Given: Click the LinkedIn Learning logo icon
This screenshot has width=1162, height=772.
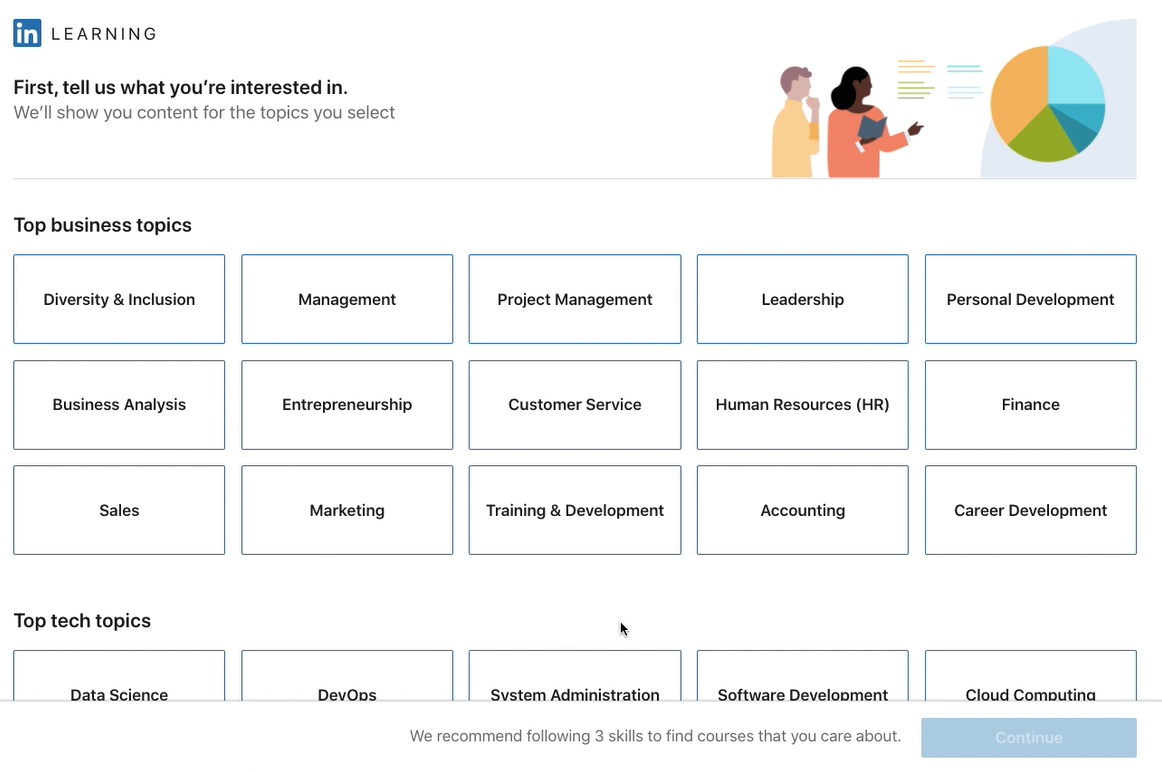Looking at the screenshot, I should point(27,33).
